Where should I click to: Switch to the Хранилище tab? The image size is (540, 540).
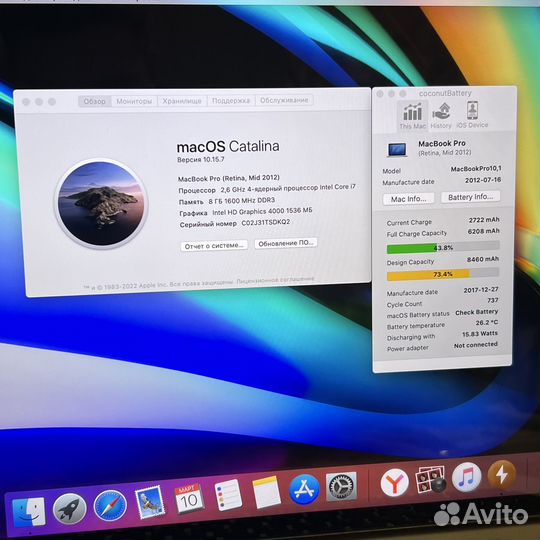pos(182,101)
